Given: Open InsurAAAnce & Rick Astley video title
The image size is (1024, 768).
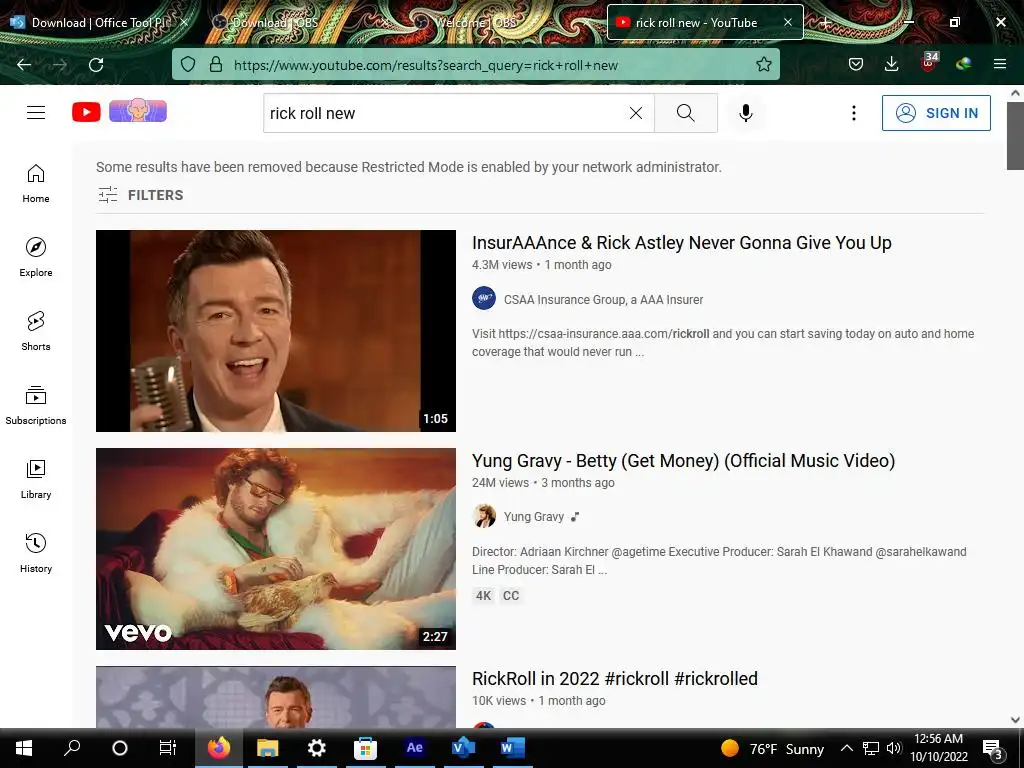Looking at the screenshot, I should pos(681,243).
